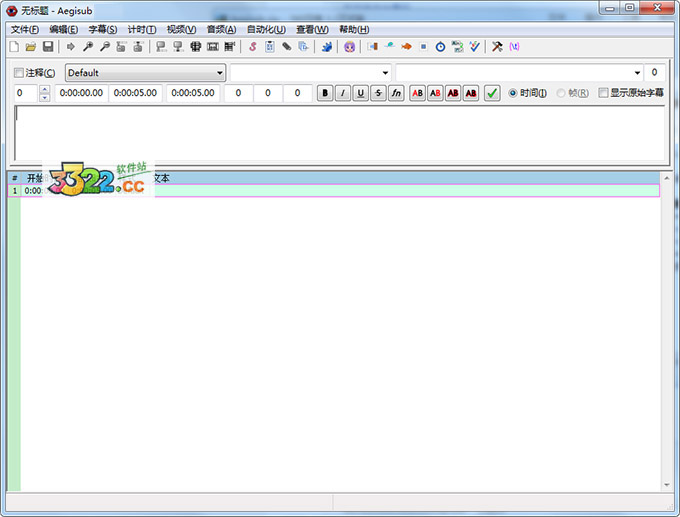Run the Spell Checker
680x517 pixels.
[474, 46]
